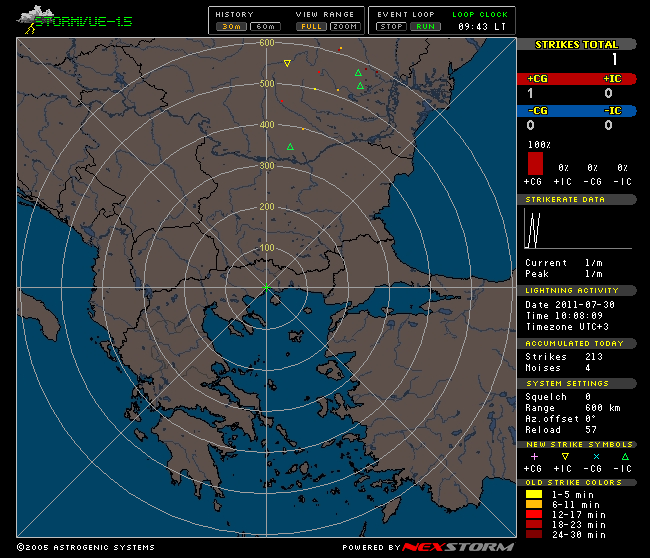This screenshot has height=558, width=650.
Task: Click the Current 1/m rate
Action: pyautogui.click(x=564, y=263)
